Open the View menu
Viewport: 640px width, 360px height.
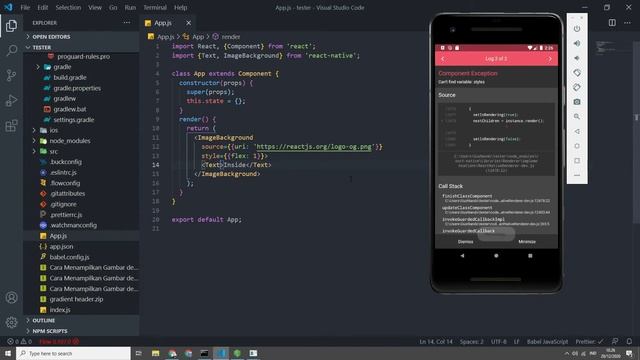tap(95, 7)
